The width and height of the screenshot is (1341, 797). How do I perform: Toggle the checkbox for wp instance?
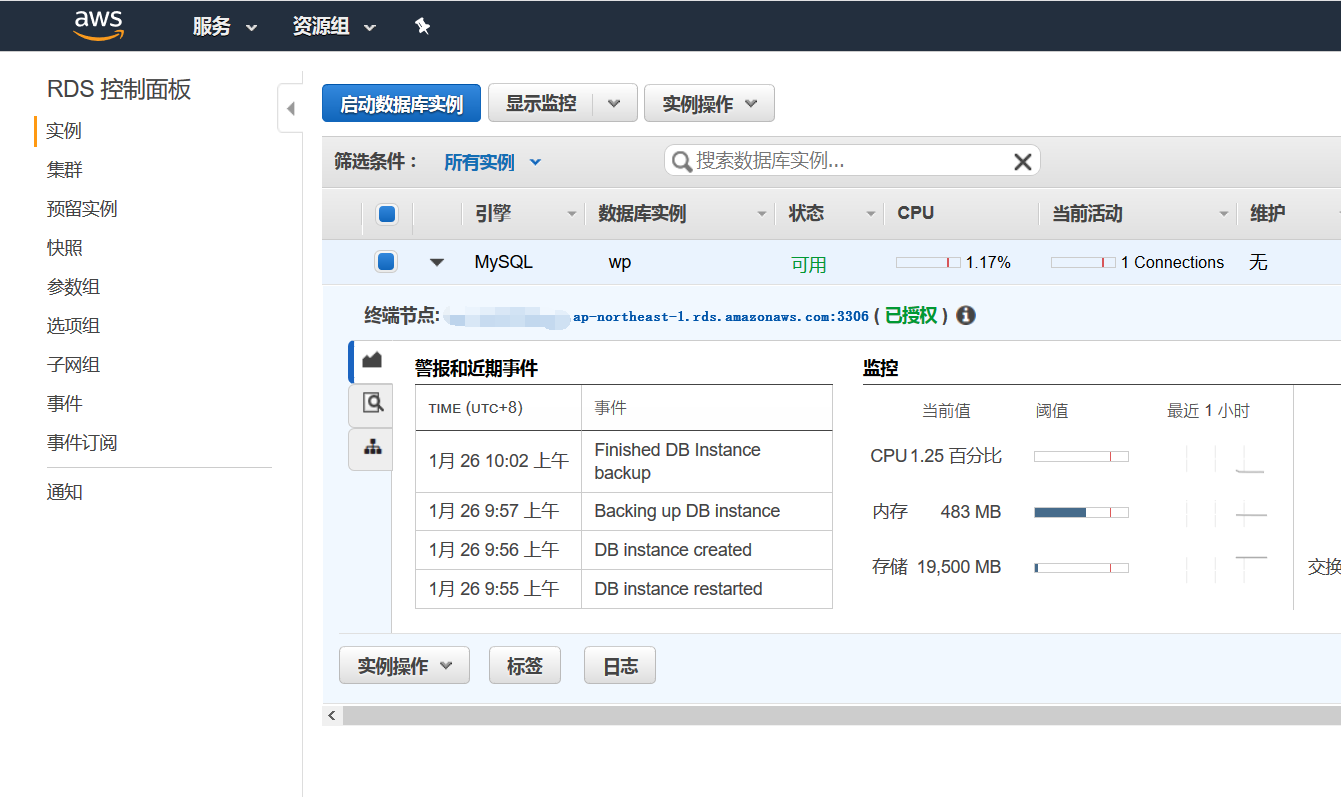(386, 262)
